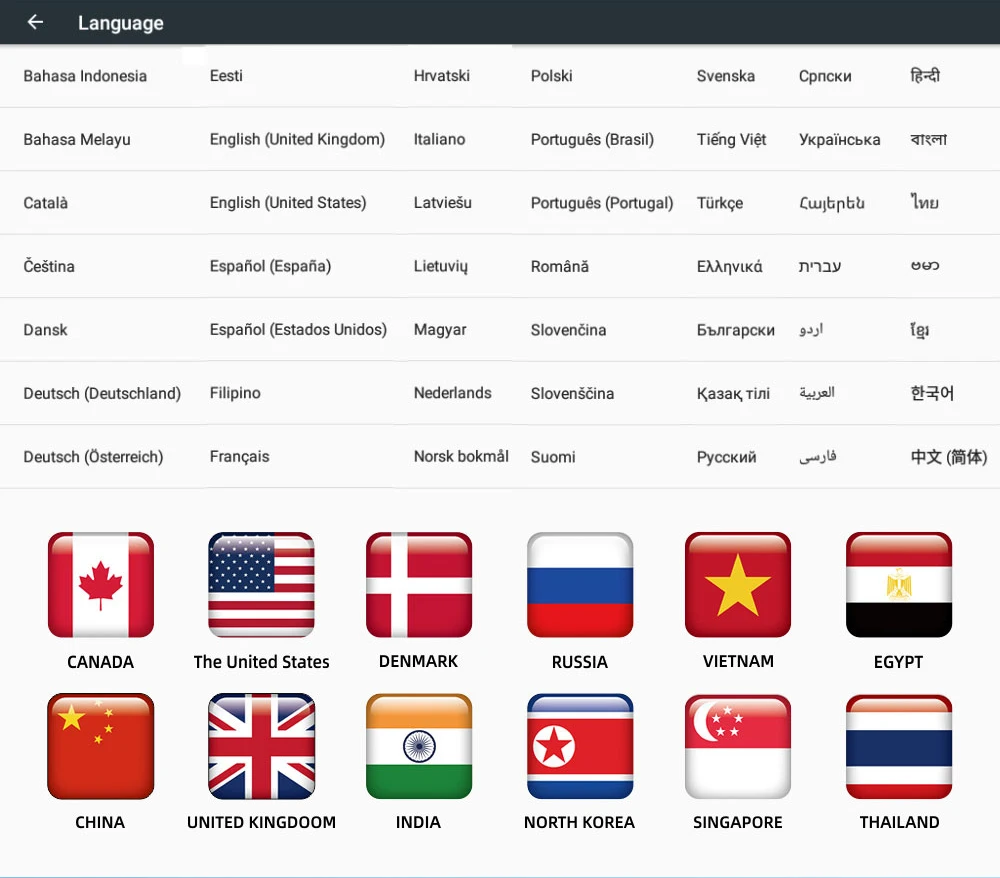Image resolution: width=1000 pixels, height=878 pixels.
Task: Choose Українська language
Action: pos(839,140)
